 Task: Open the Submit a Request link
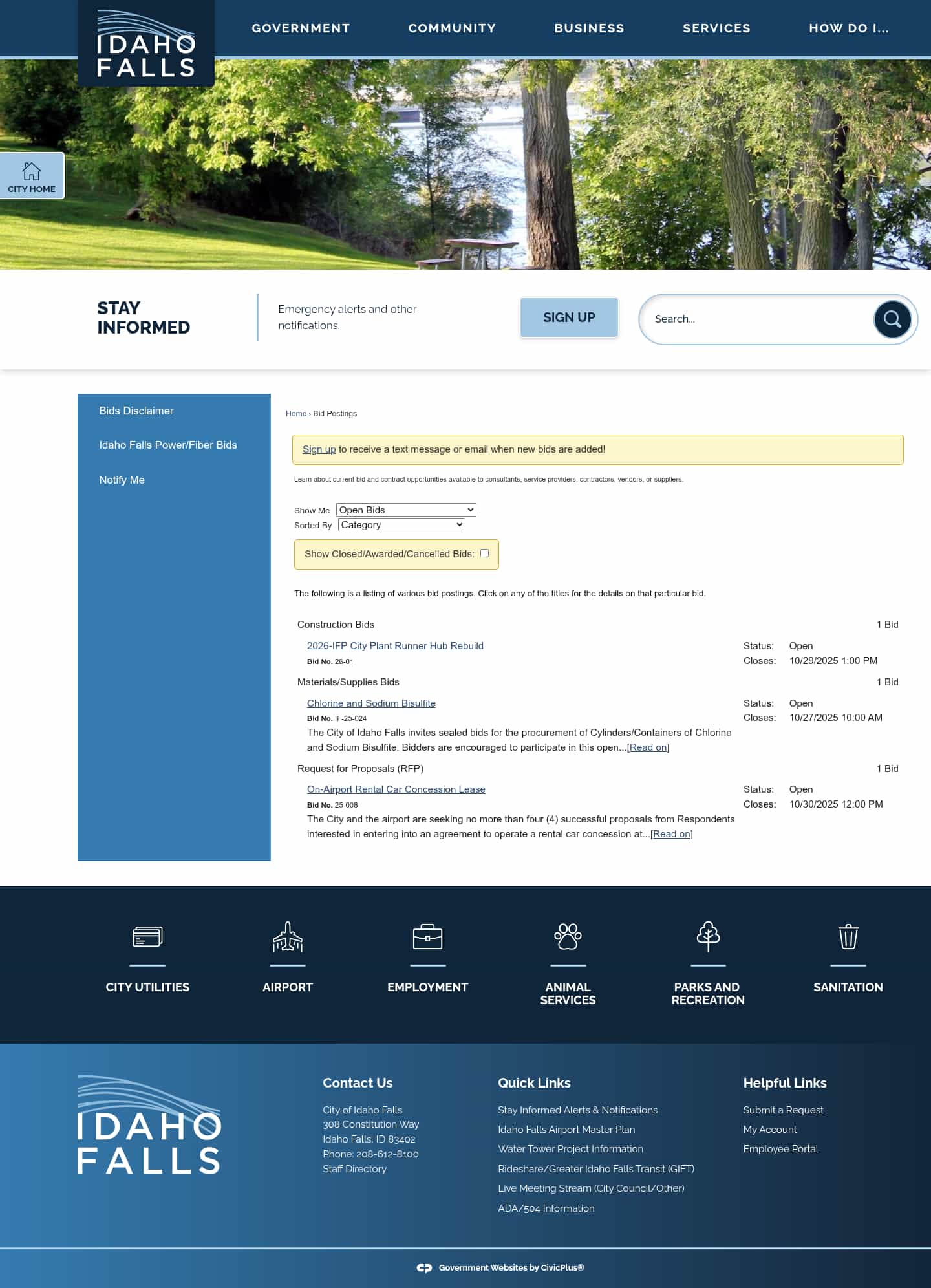[783, 1110]
